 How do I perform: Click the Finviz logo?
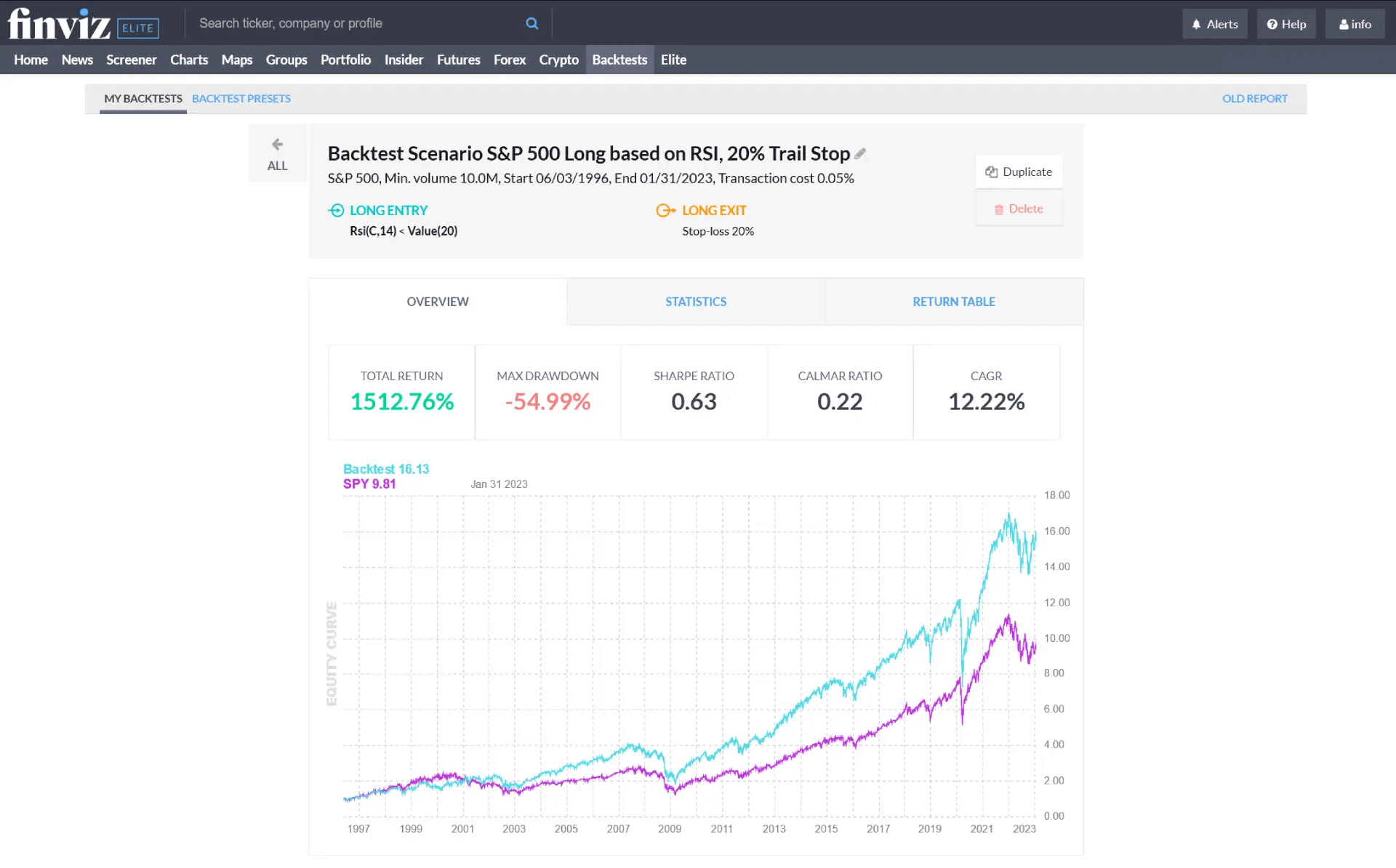pos(59,23)
